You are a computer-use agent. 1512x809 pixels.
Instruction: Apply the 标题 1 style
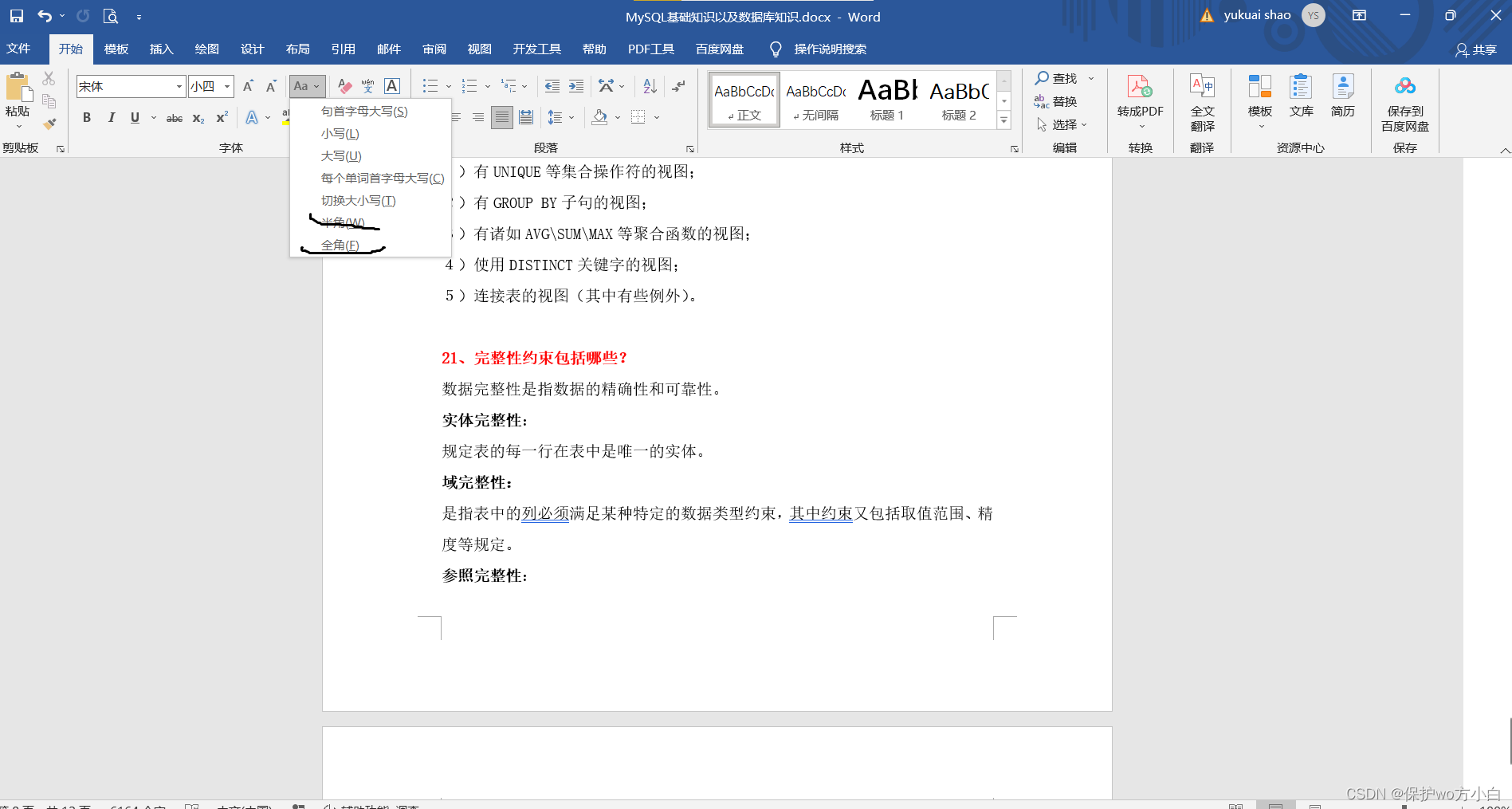coord(887,100)
